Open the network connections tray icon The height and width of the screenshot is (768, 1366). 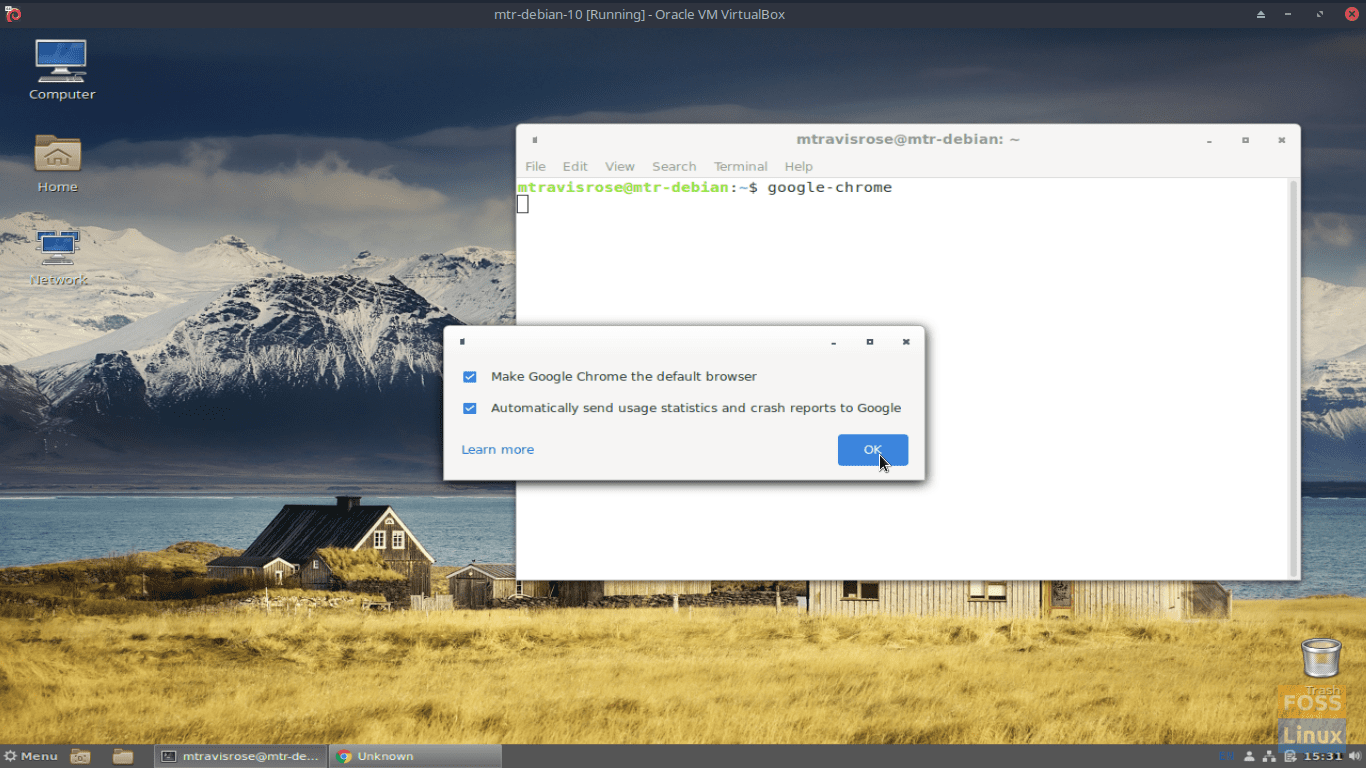(1269, 756)
